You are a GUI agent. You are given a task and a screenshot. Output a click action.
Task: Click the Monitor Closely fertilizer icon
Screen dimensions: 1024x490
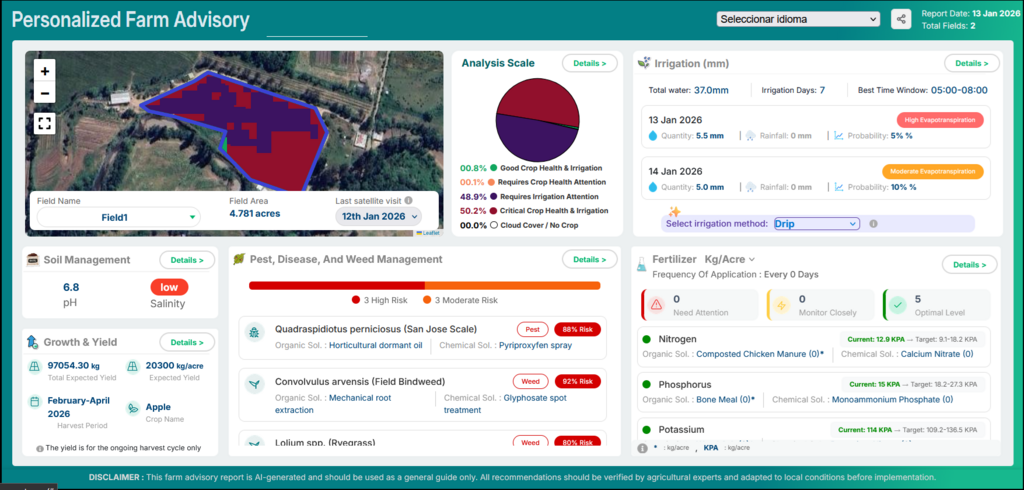pos(781,305)
